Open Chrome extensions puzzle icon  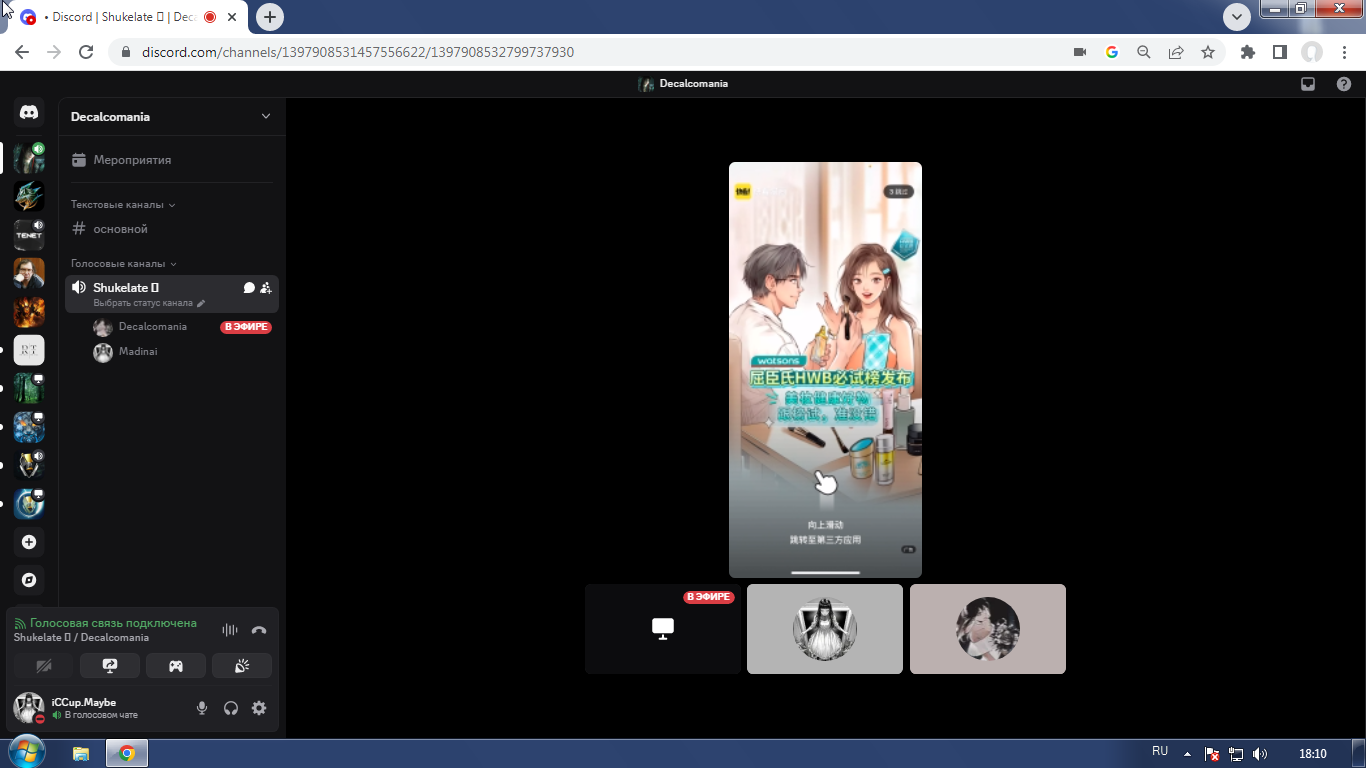click(x=1248, y=52)
